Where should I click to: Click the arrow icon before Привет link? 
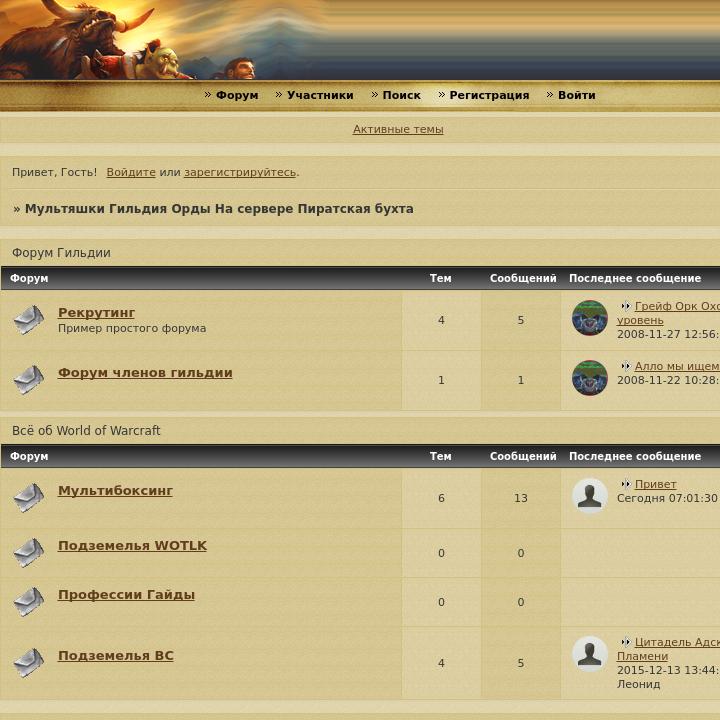coord(625,484)
